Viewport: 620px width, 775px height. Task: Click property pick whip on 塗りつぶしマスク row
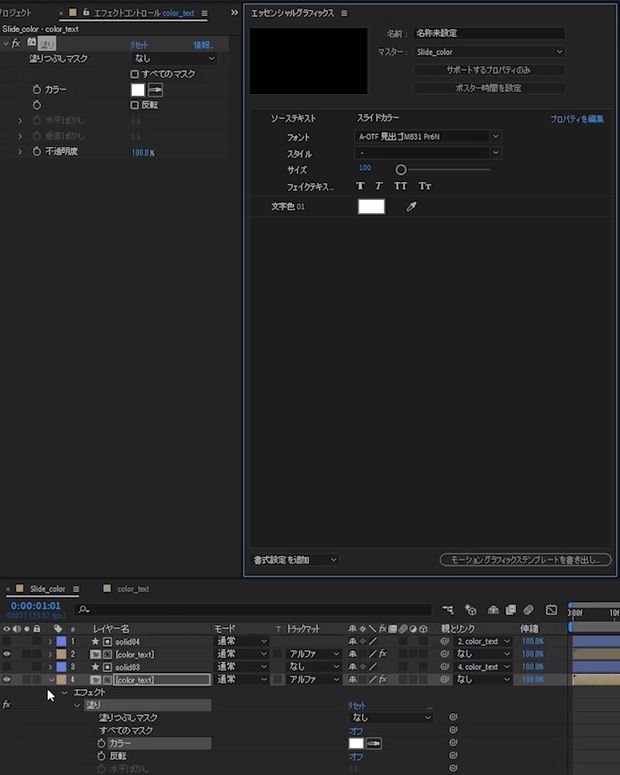[x=453, y=717]
